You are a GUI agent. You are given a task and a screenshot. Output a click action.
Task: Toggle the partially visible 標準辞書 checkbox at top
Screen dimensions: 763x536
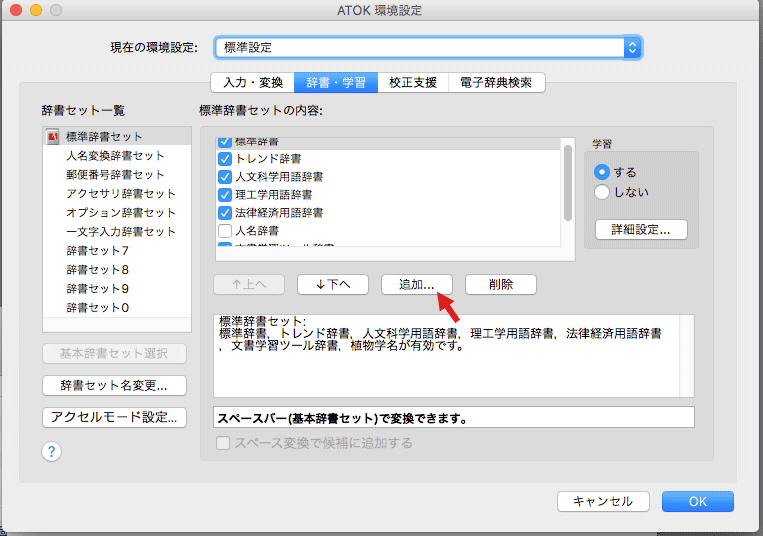pos(225,142)
